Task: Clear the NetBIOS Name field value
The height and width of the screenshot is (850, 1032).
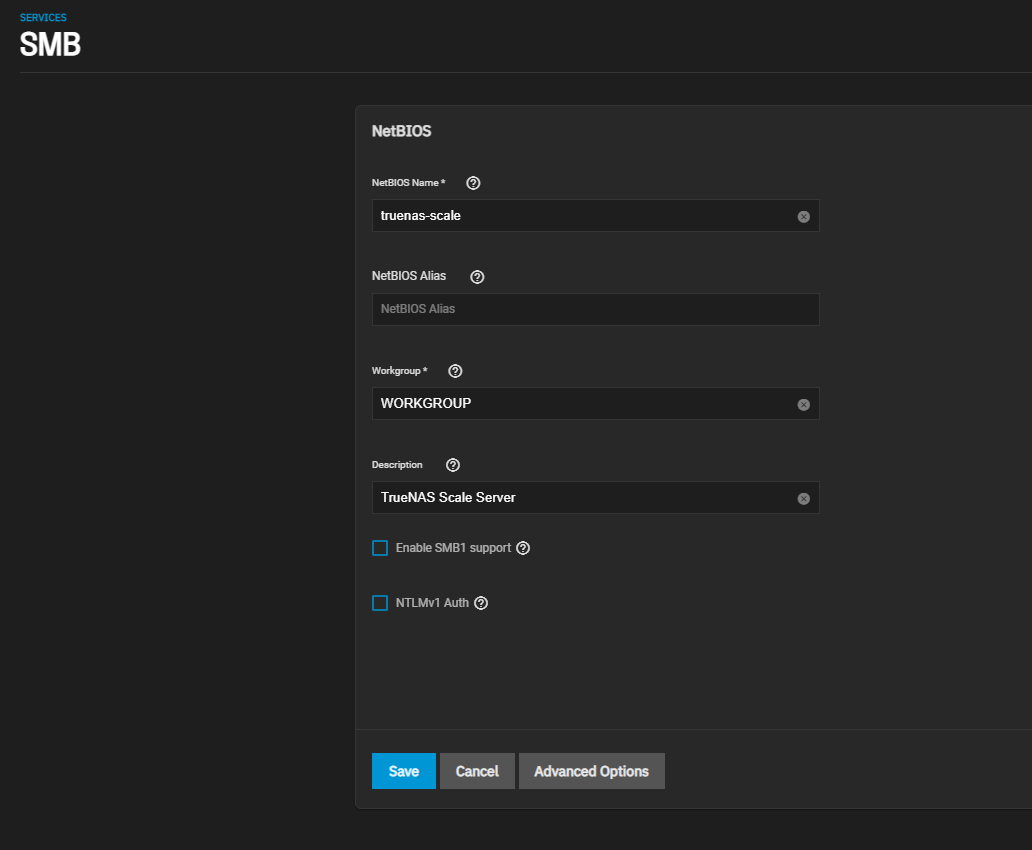Action: click(x=804, y=217)
